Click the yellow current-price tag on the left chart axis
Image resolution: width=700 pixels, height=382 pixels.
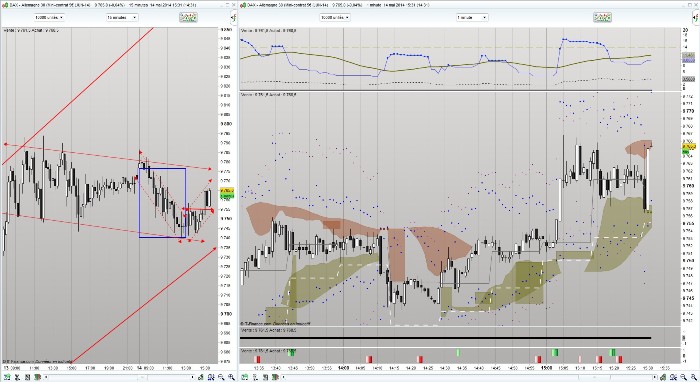coord(227,191)
